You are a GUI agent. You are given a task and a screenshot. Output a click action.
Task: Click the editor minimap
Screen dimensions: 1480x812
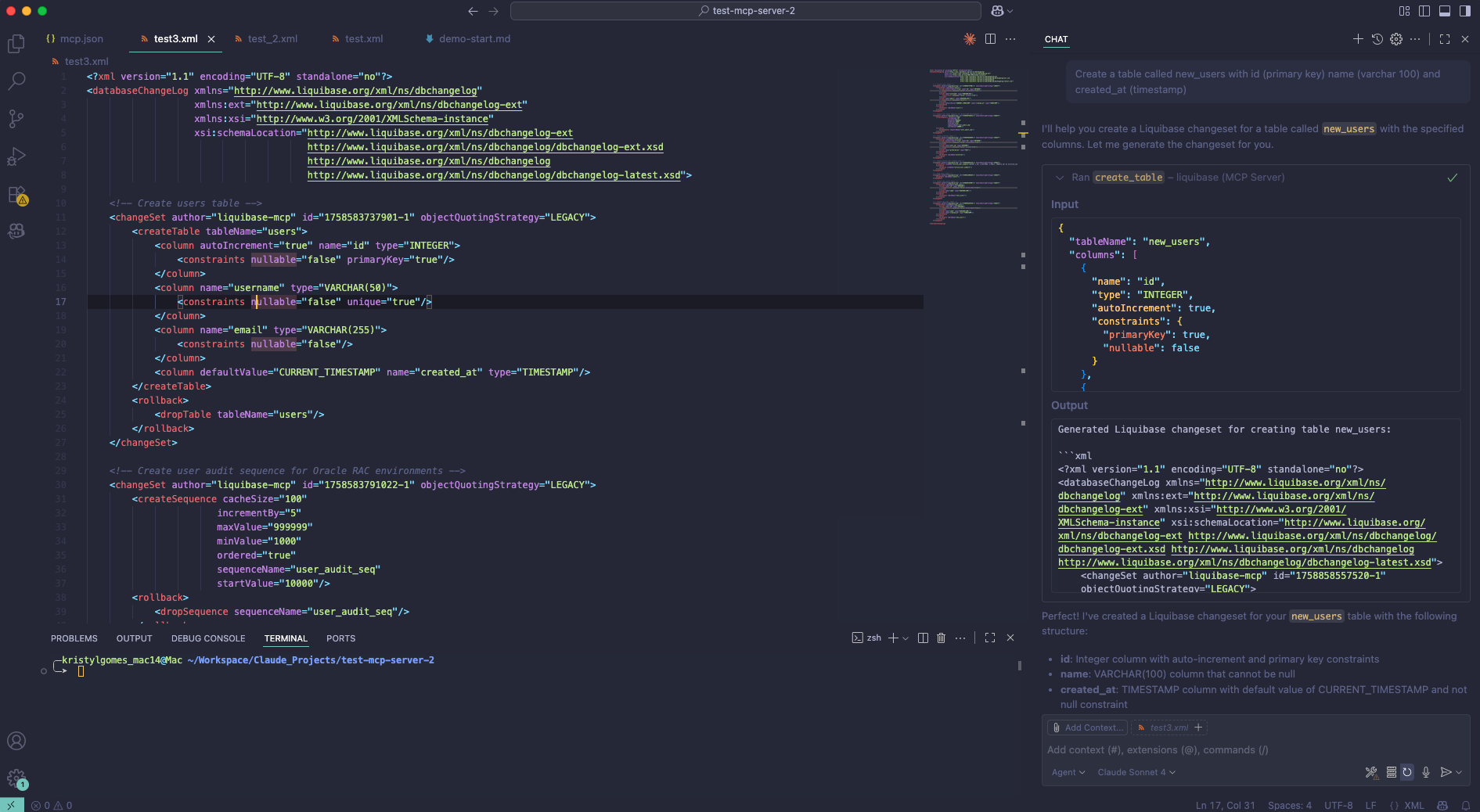(974, 147)
